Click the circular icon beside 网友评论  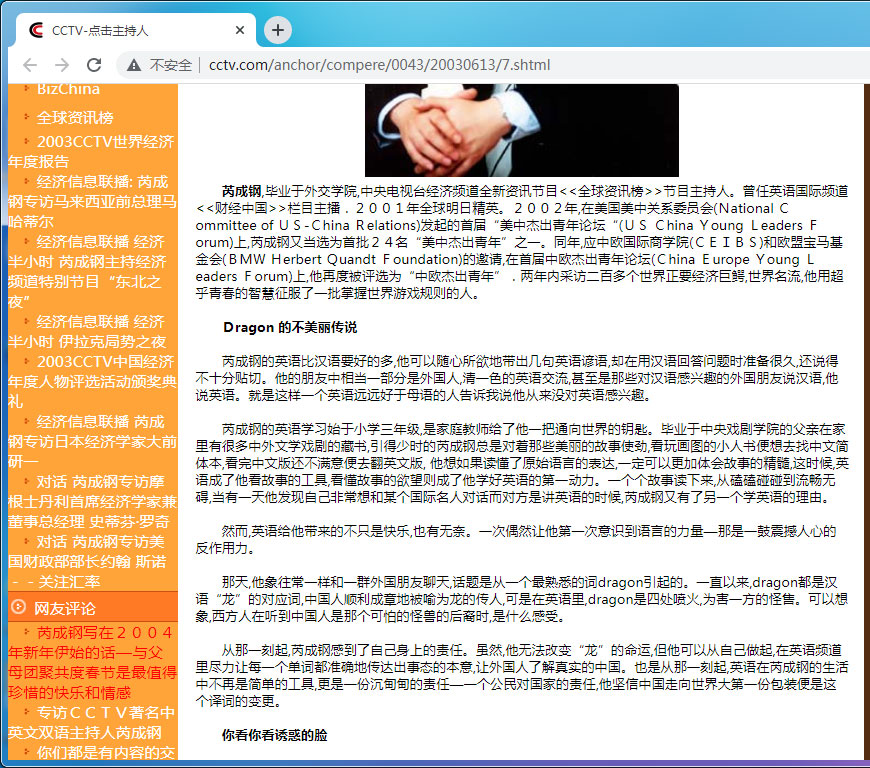[x=19, y=607]
